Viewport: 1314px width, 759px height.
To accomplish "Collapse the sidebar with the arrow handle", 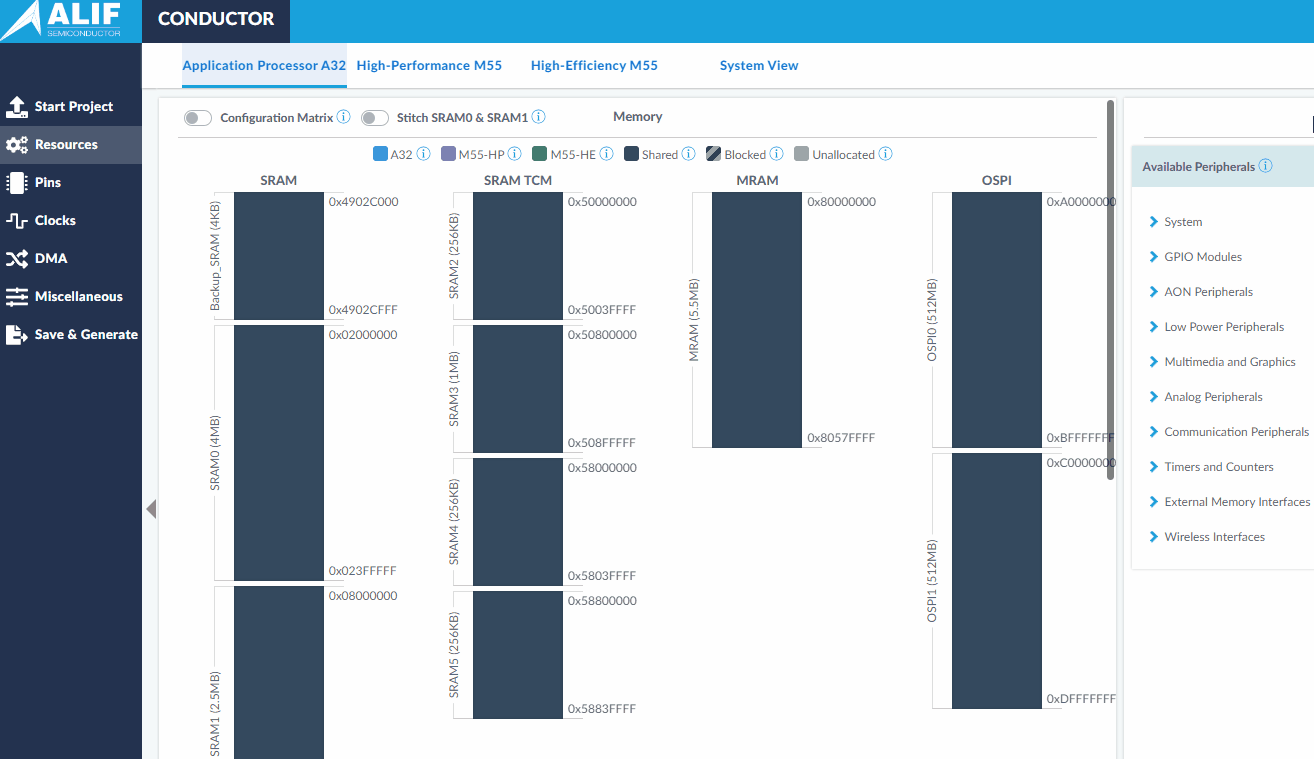I will click(x=151, y=509).
